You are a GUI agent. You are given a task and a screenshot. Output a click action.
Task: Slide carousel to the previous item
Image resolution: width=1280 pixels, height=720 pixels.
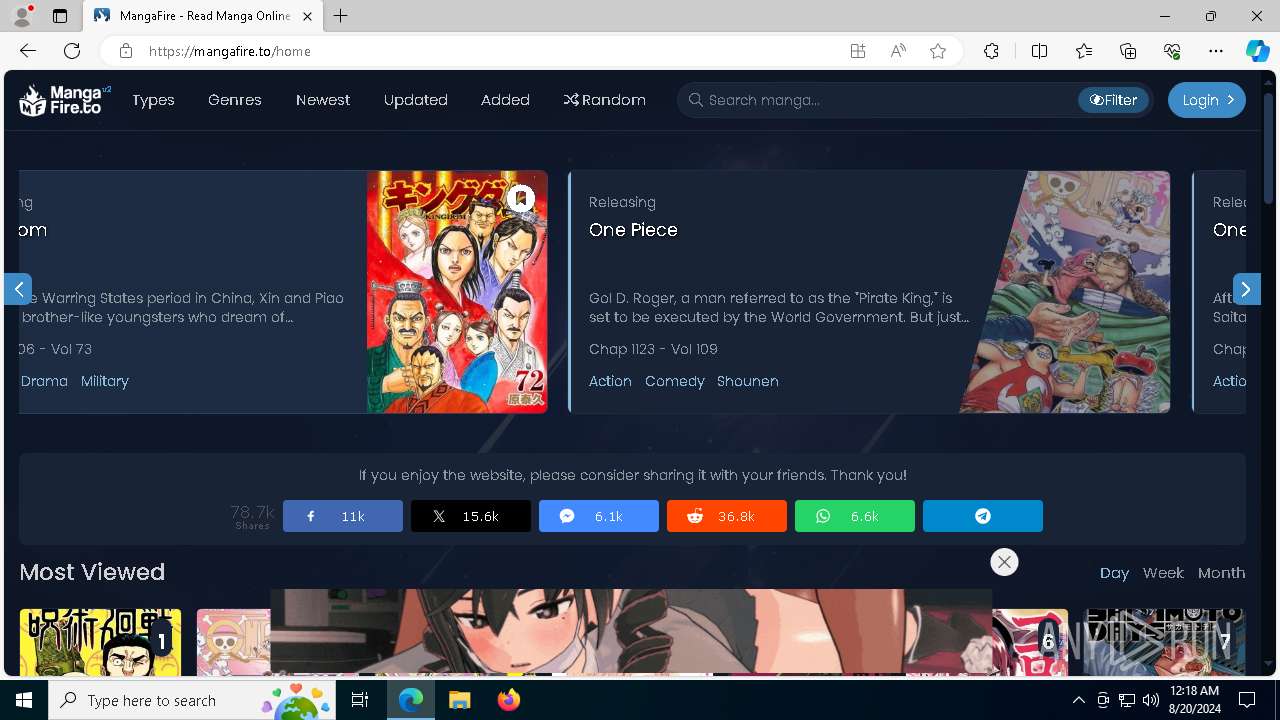click(x=18, y=289)
